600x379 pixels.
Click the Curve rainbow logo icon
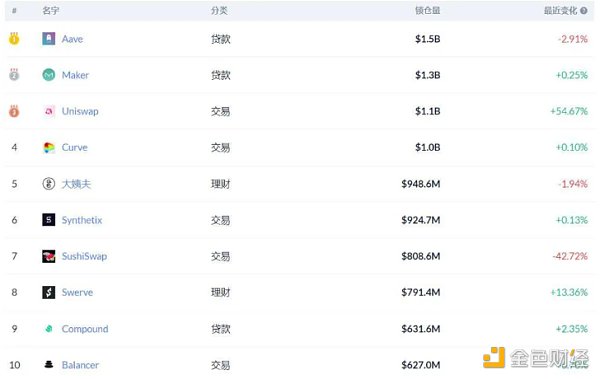49,147
